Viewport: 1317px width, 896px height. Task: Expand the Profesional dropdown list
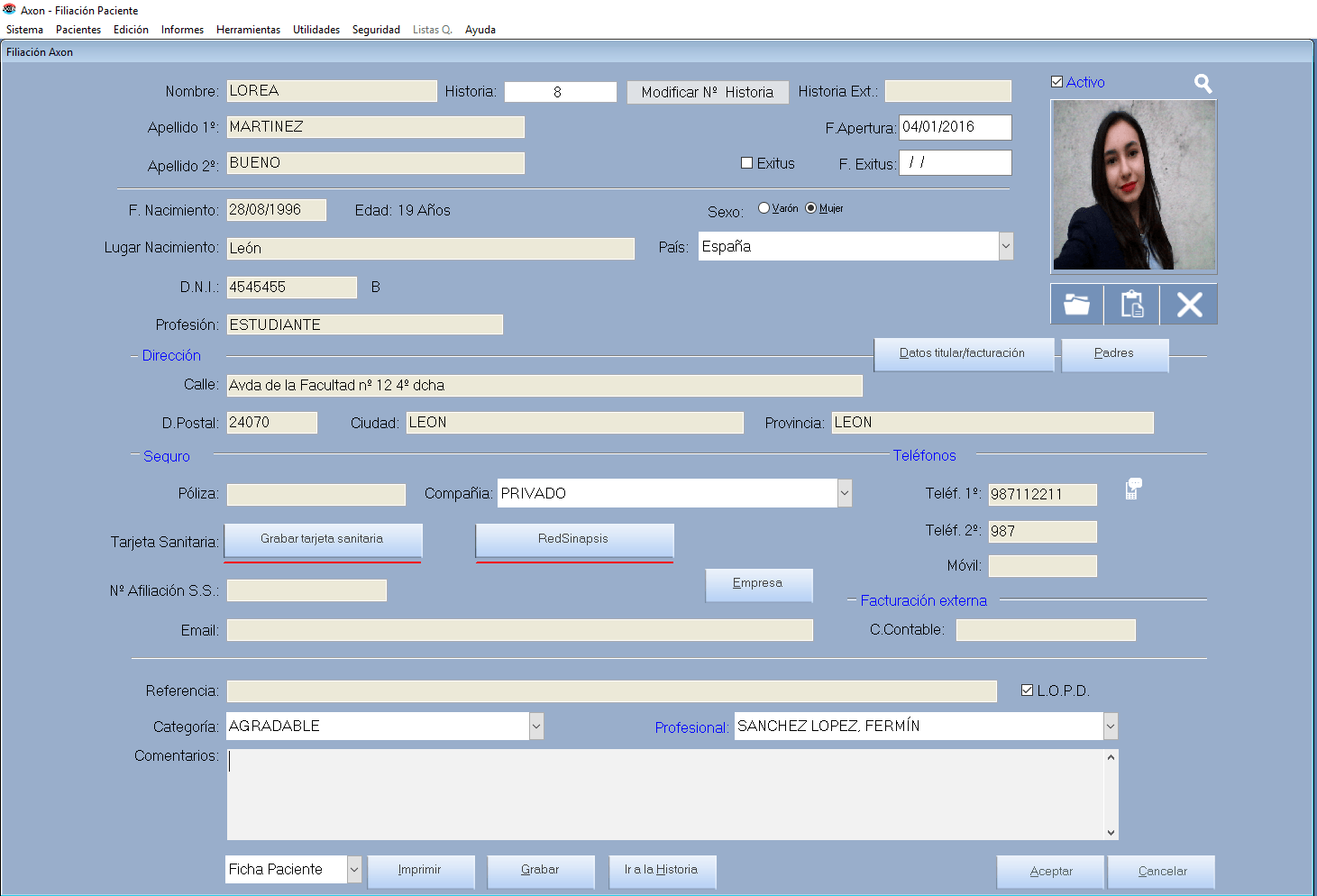click(1111, 726)
